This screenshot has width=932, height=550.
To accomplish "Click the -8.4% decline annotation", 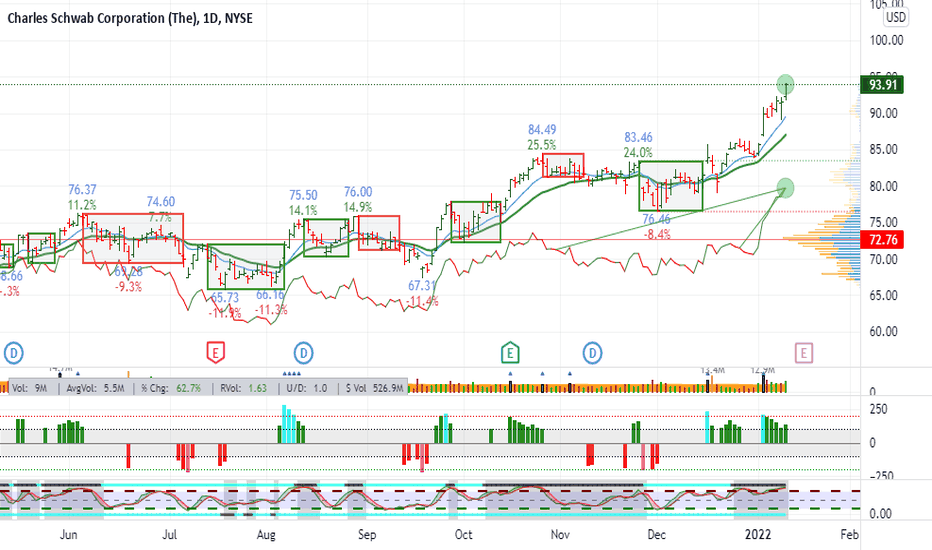I will tap(657, 234).
